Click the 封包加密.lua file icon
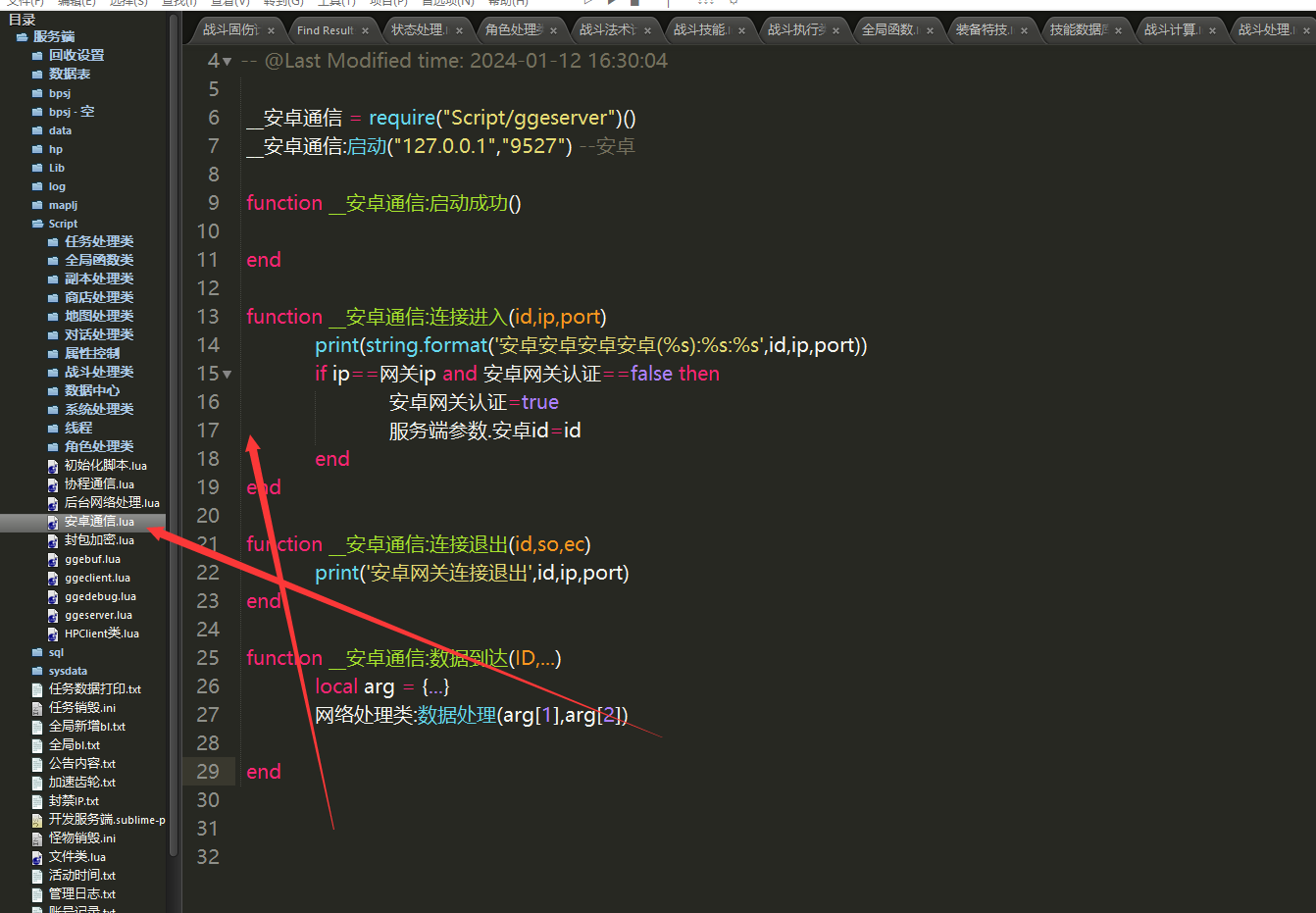Screen dimensions: 1316x913 click(x=53, y=540)
